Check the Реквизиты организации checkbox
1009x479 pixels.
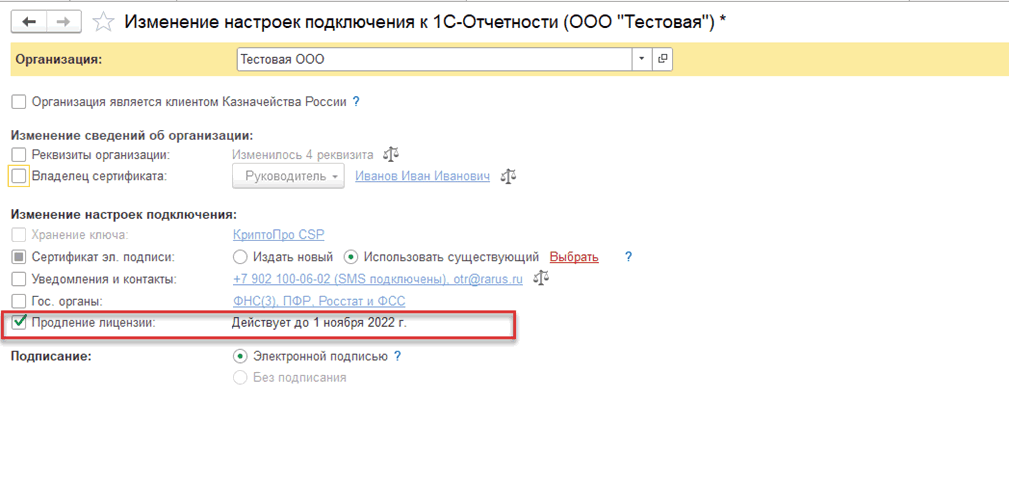(x=19, y=155)
